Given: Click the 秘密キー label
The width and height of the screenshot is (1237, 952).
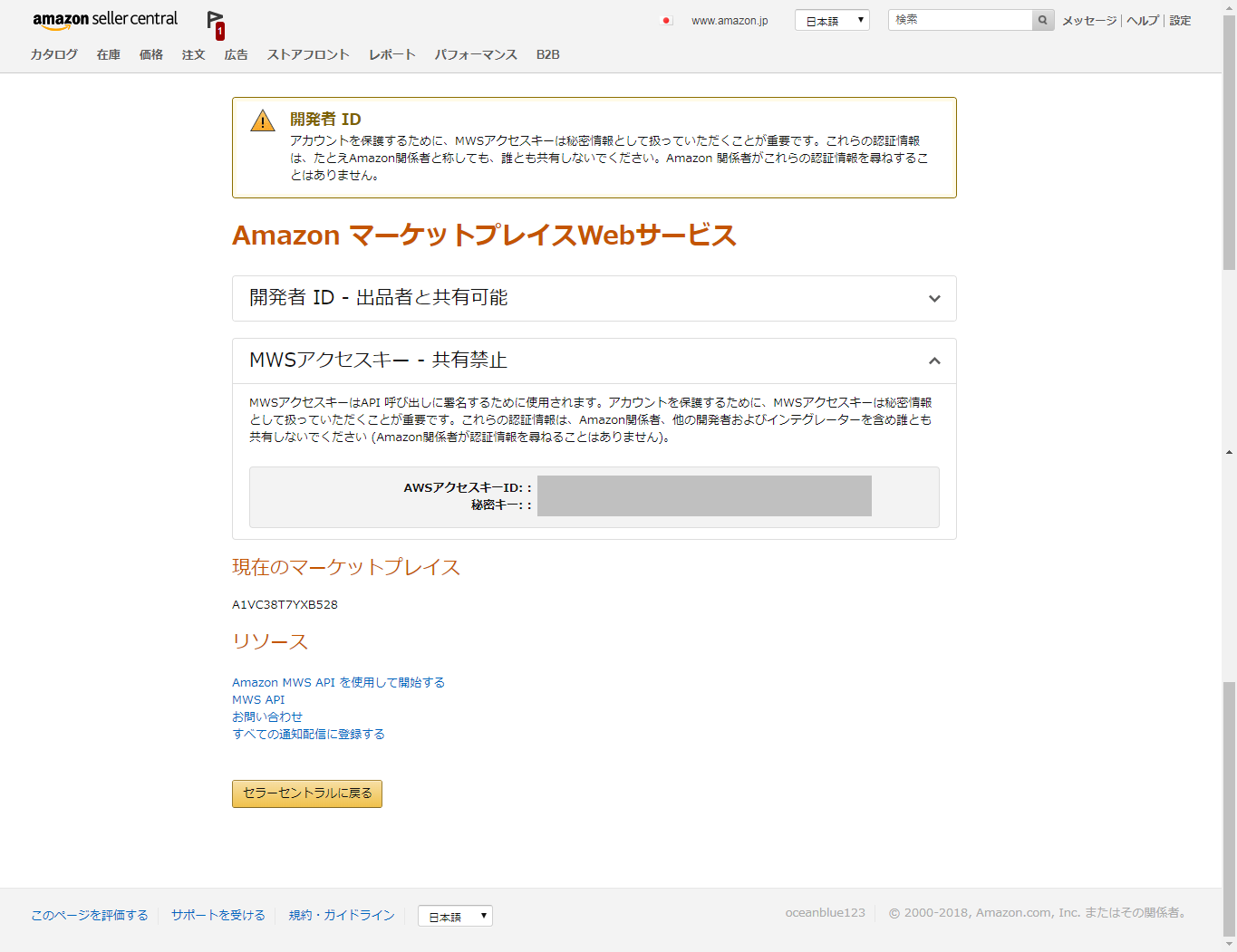Looking at the screenshot, I should (x=501, y=505).
